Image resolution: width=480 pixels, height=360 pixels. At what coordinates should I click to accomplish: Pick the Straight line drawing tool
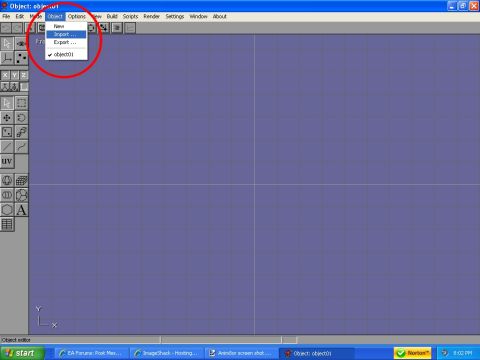(x=7, y=147)
